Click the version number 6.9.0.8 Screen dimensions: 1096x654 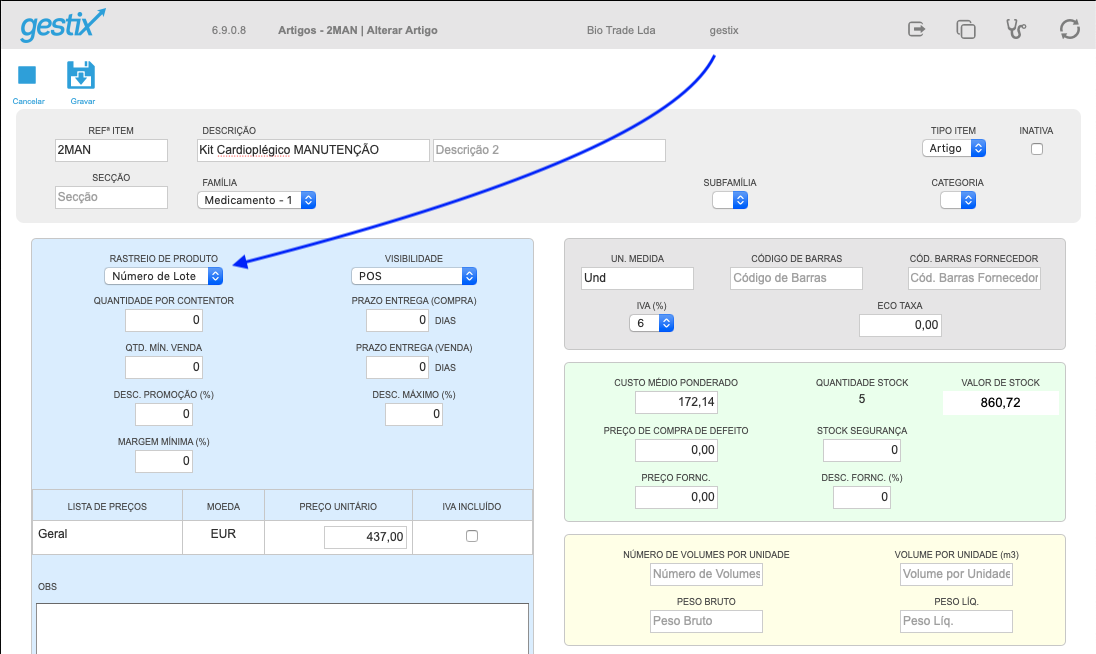(229, 30)
